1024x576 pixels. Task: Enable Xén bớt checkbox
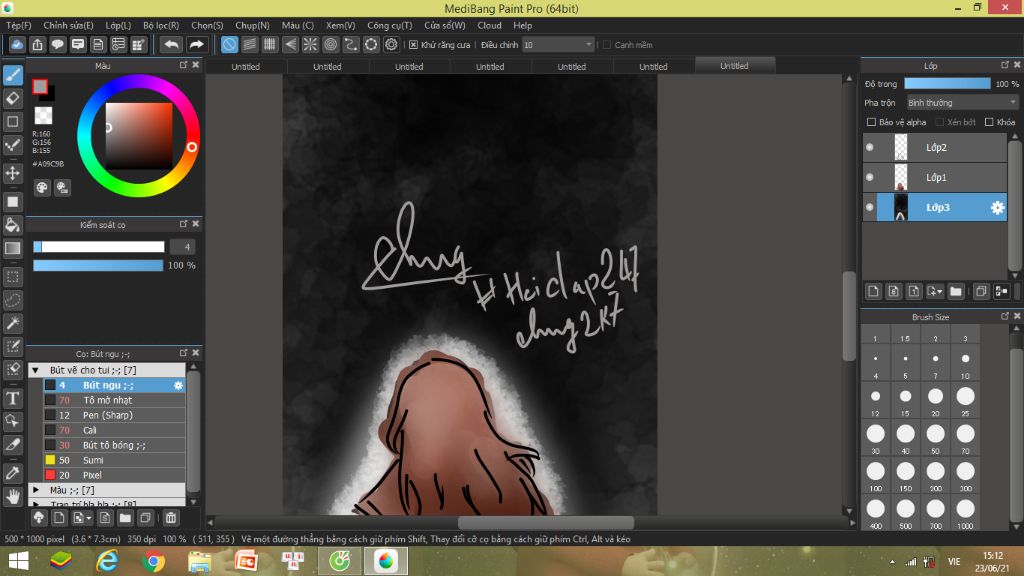click(939, 122)
